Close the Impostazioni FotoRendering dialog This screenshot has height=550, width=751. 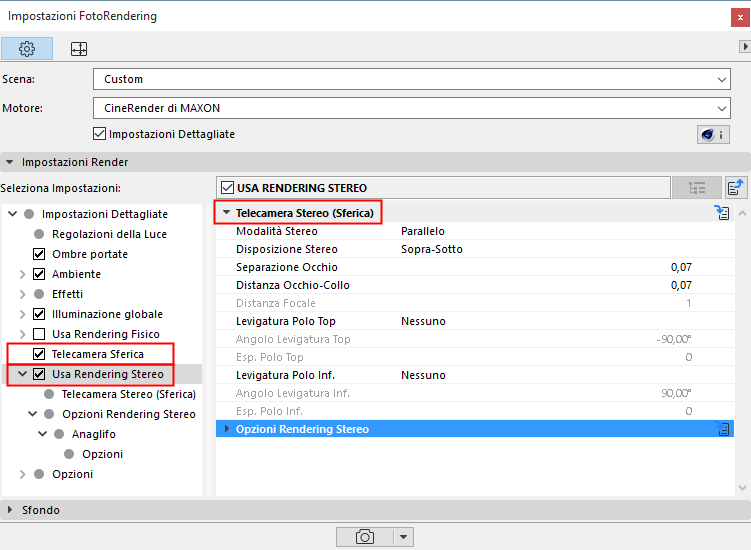(x=740, y=17)
